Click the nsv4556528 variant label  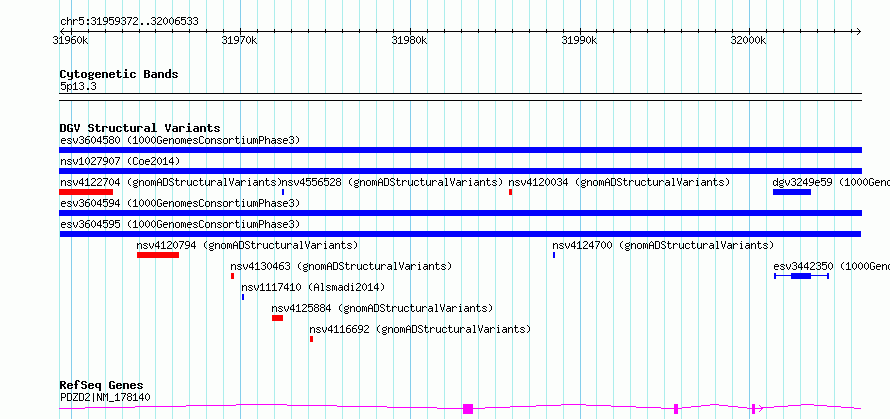click(393, 182)
